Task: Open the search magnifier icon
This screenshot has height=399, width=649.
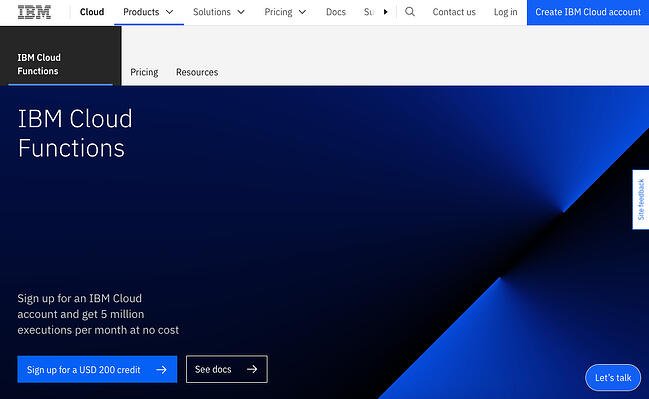Action: tap(410, 12)
